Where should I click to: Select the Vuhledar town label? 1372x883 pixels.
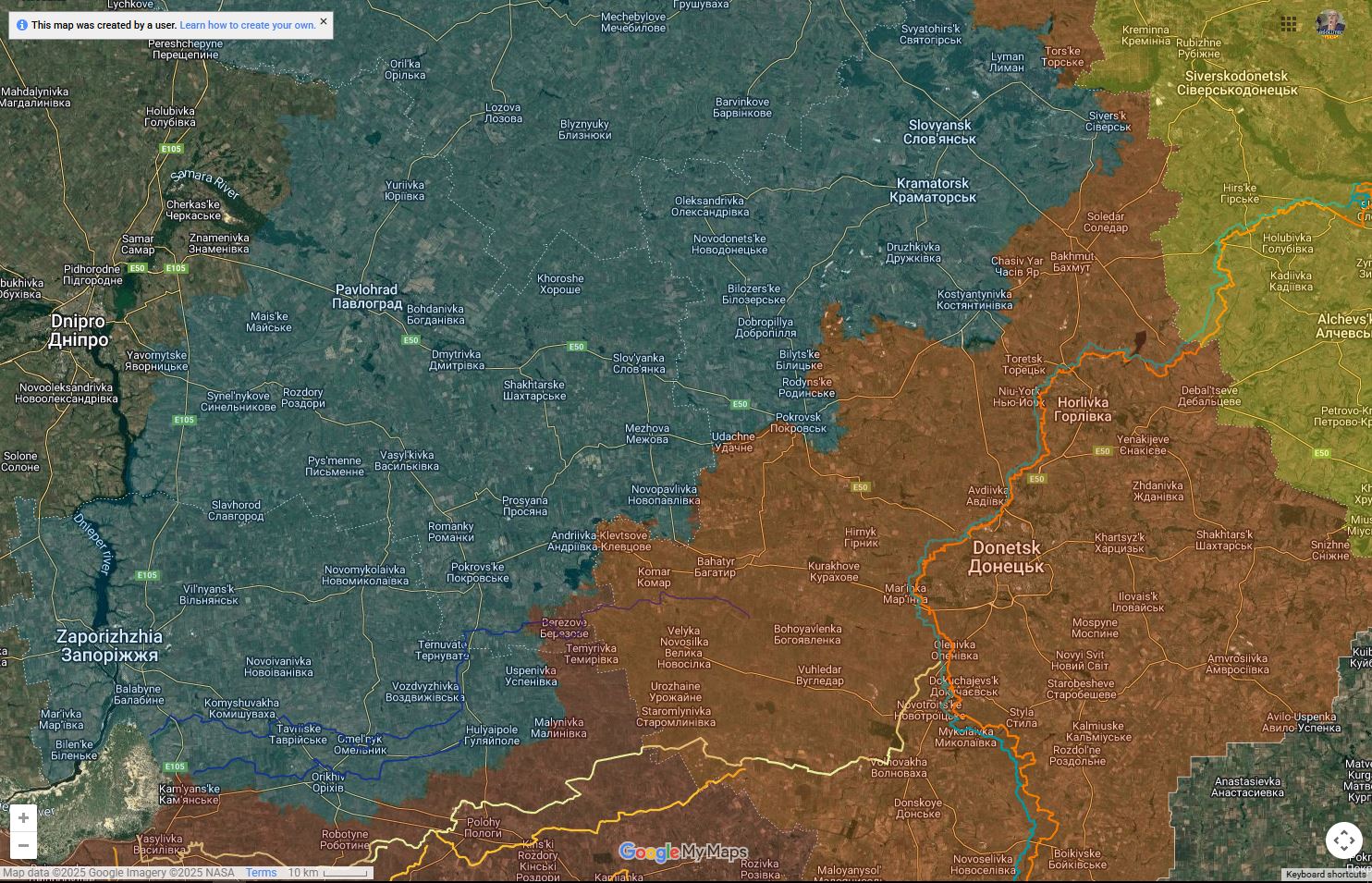(x=820, y=675)
